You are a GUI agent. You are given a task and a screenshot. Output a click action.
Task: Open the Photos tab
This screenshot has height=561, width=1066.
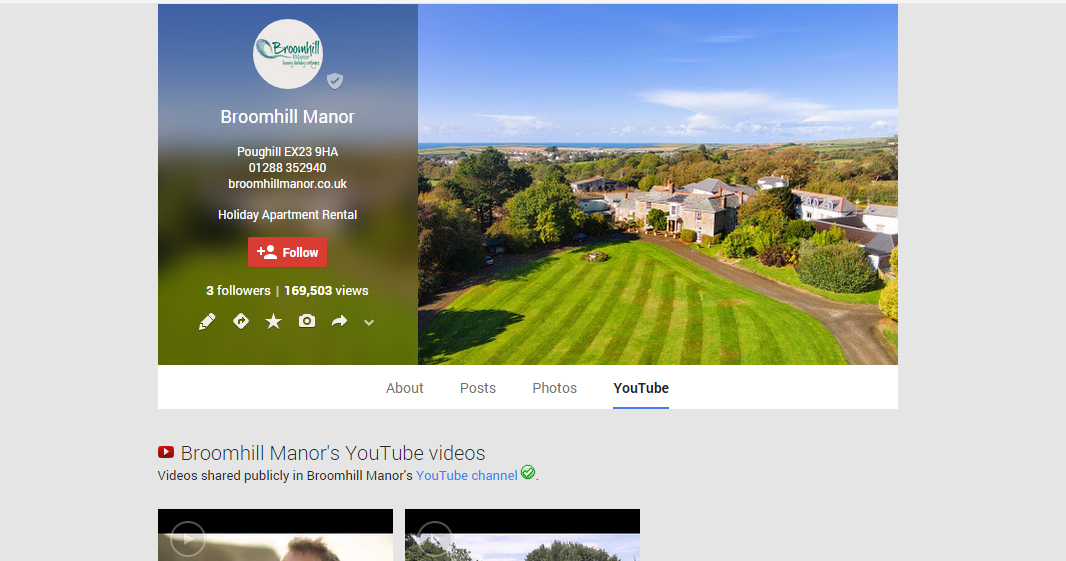click(555, 388)
